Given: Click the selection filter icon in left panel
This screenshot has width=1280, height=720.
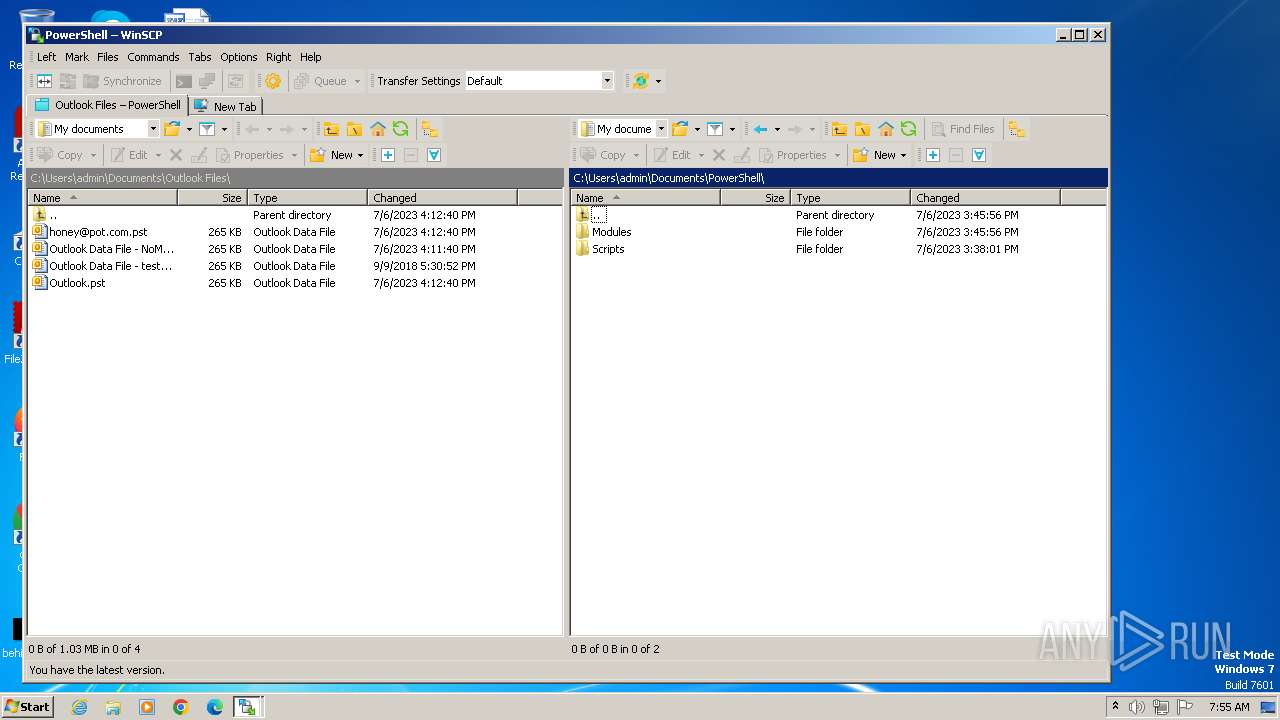Looking at the screenshot, I should click(434, 155).
